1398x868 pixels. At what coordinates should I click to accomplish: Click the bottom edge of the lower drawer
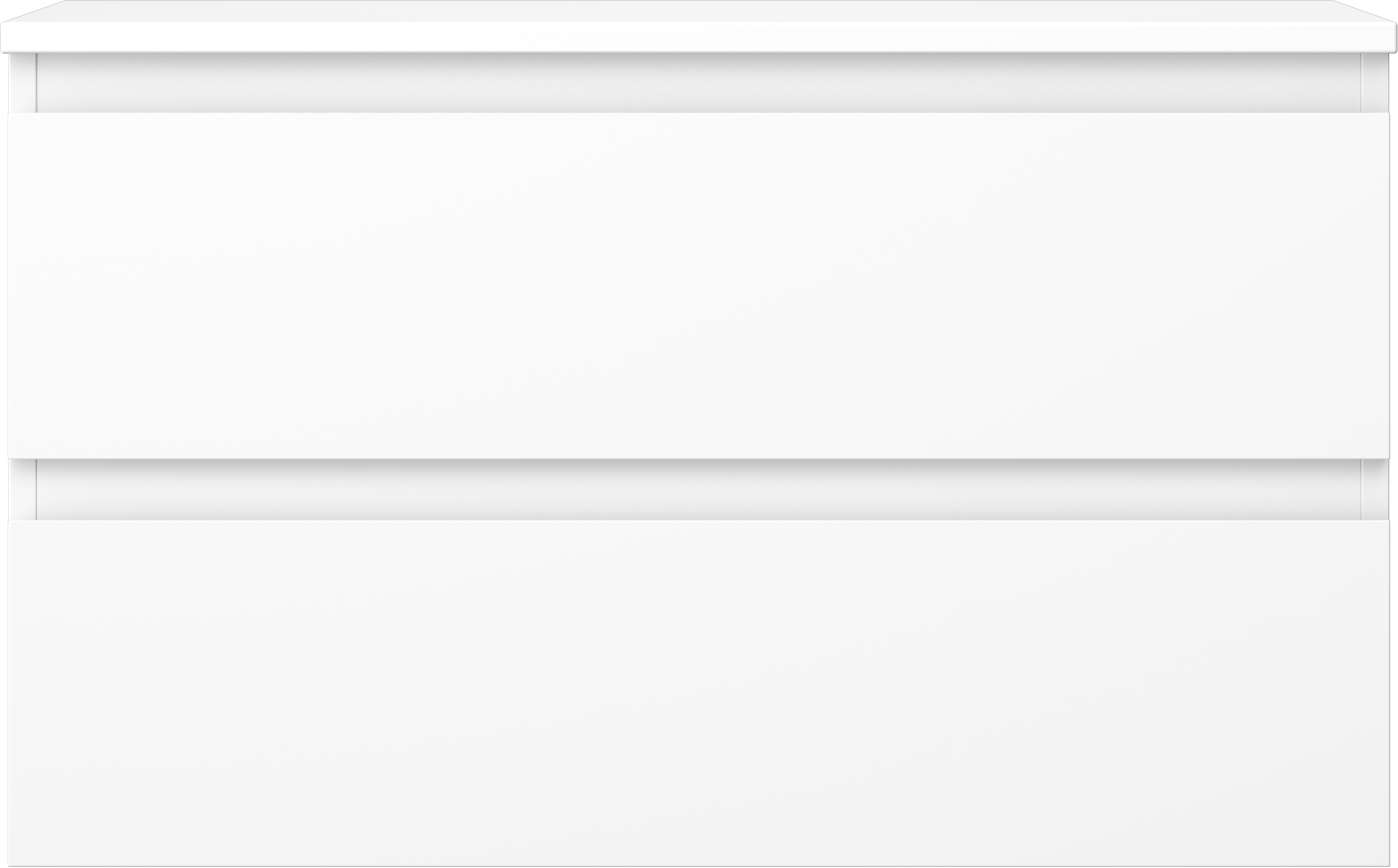click(699, 863)
